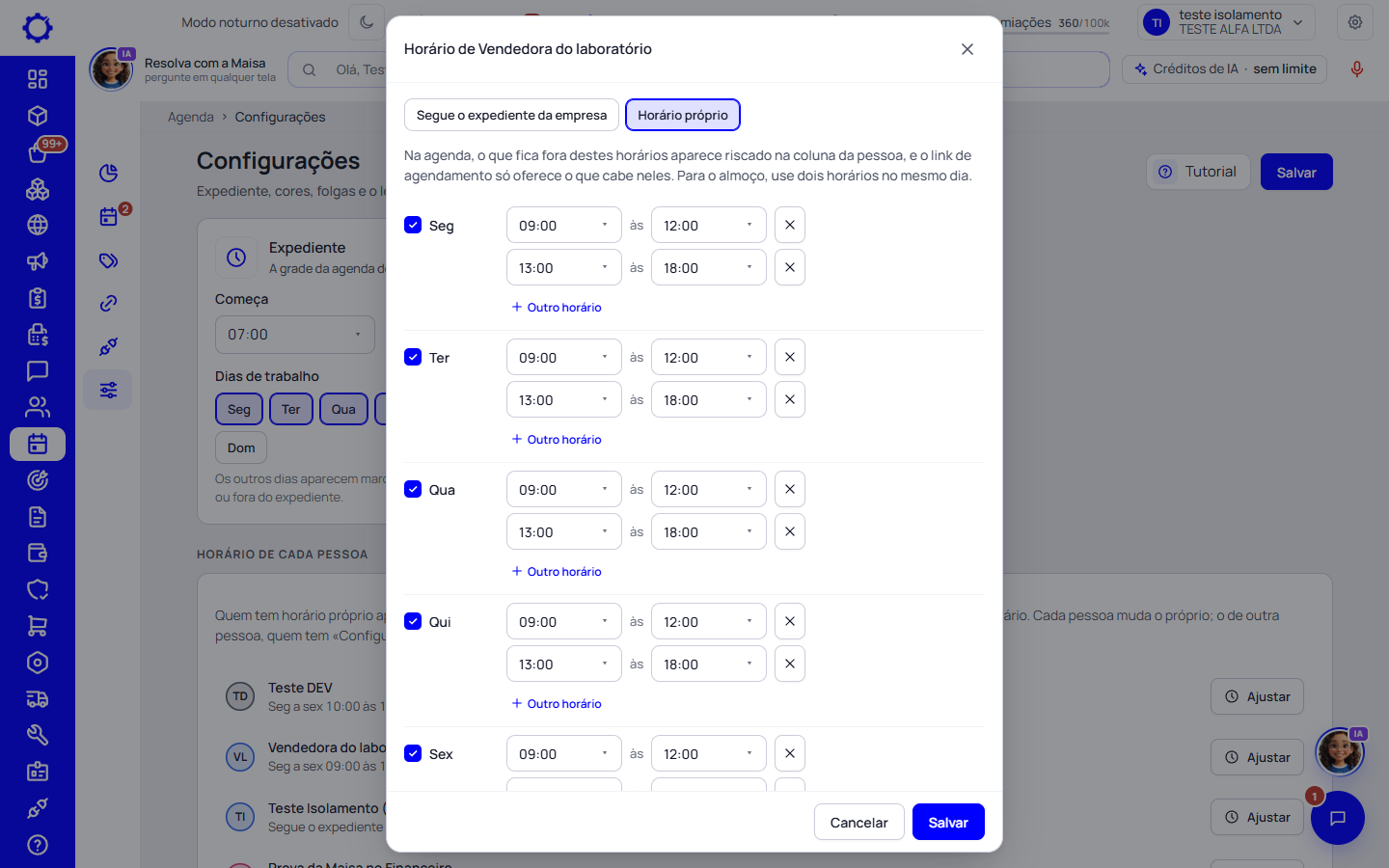Uncheck the Sex day checkbox
The height and width of the screenshot is (868, 1389).
(413, 753)
